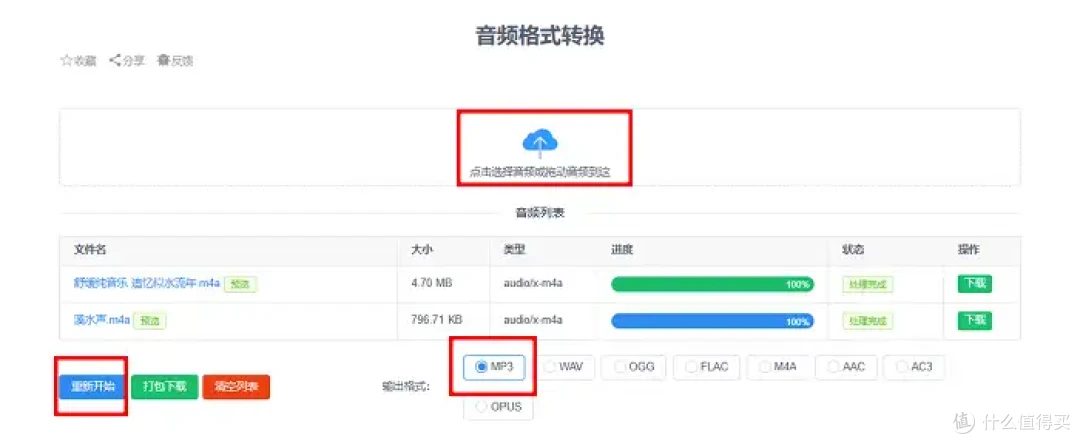Click the 音频列表 section heading
The width and height of the screenshot is (1080, 444).
click(540, 213)
